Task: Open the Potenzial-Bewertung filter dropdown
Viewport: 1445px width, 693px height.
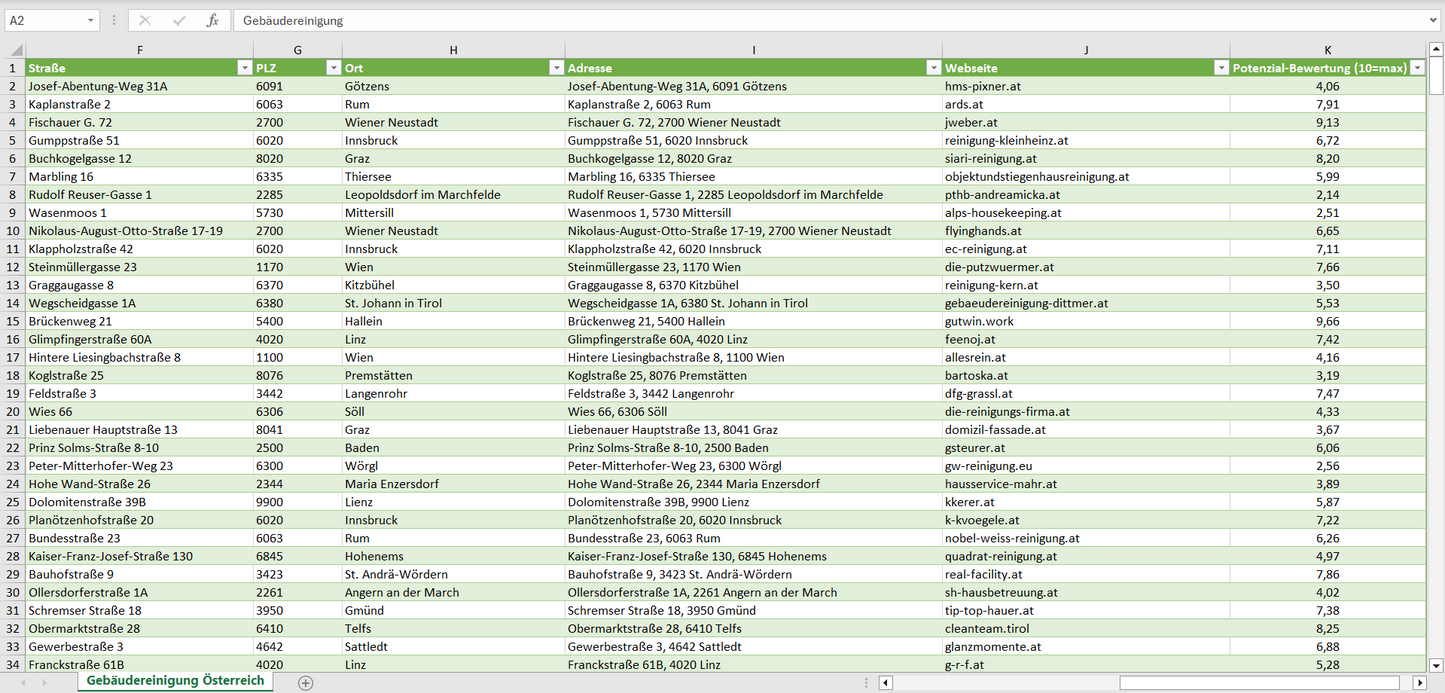Action: pyautogui.click(x=1417, y=68)
